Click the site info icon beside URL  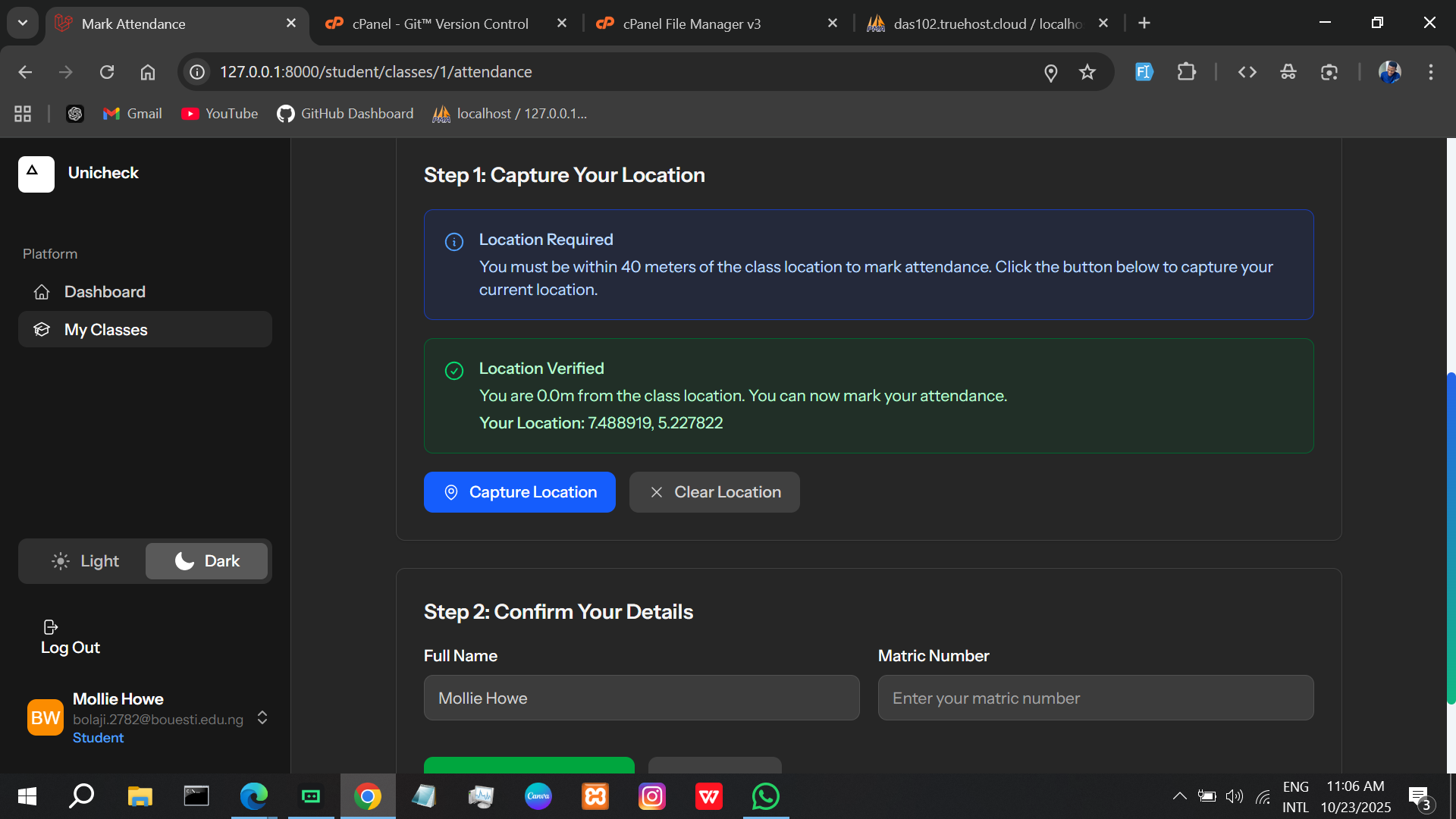point(197,72)
